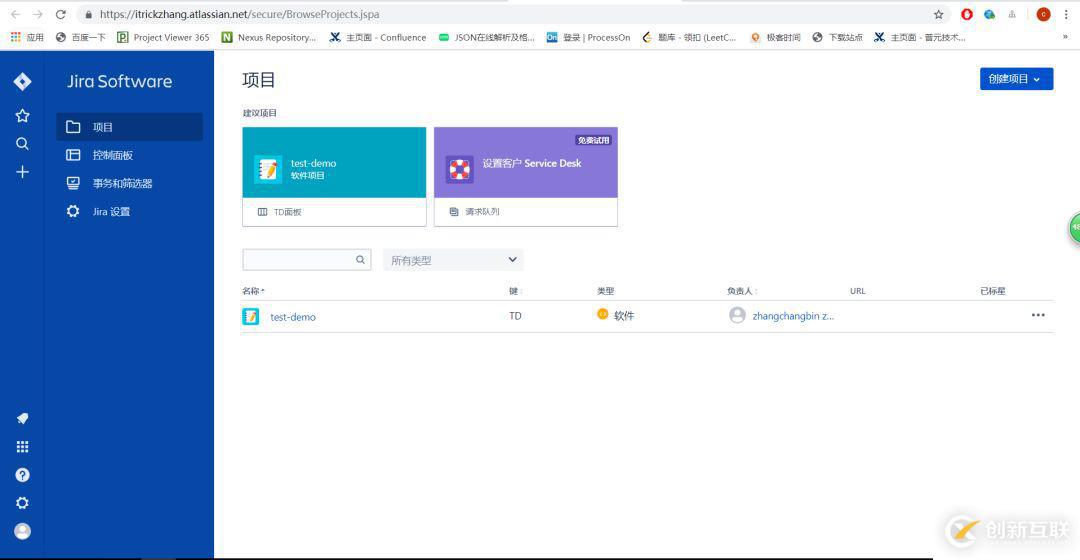Image resolution: width=1080 pixels, height=560 pixels.
Task: Open the help question mark icon
Action: [x=22, y=475]
